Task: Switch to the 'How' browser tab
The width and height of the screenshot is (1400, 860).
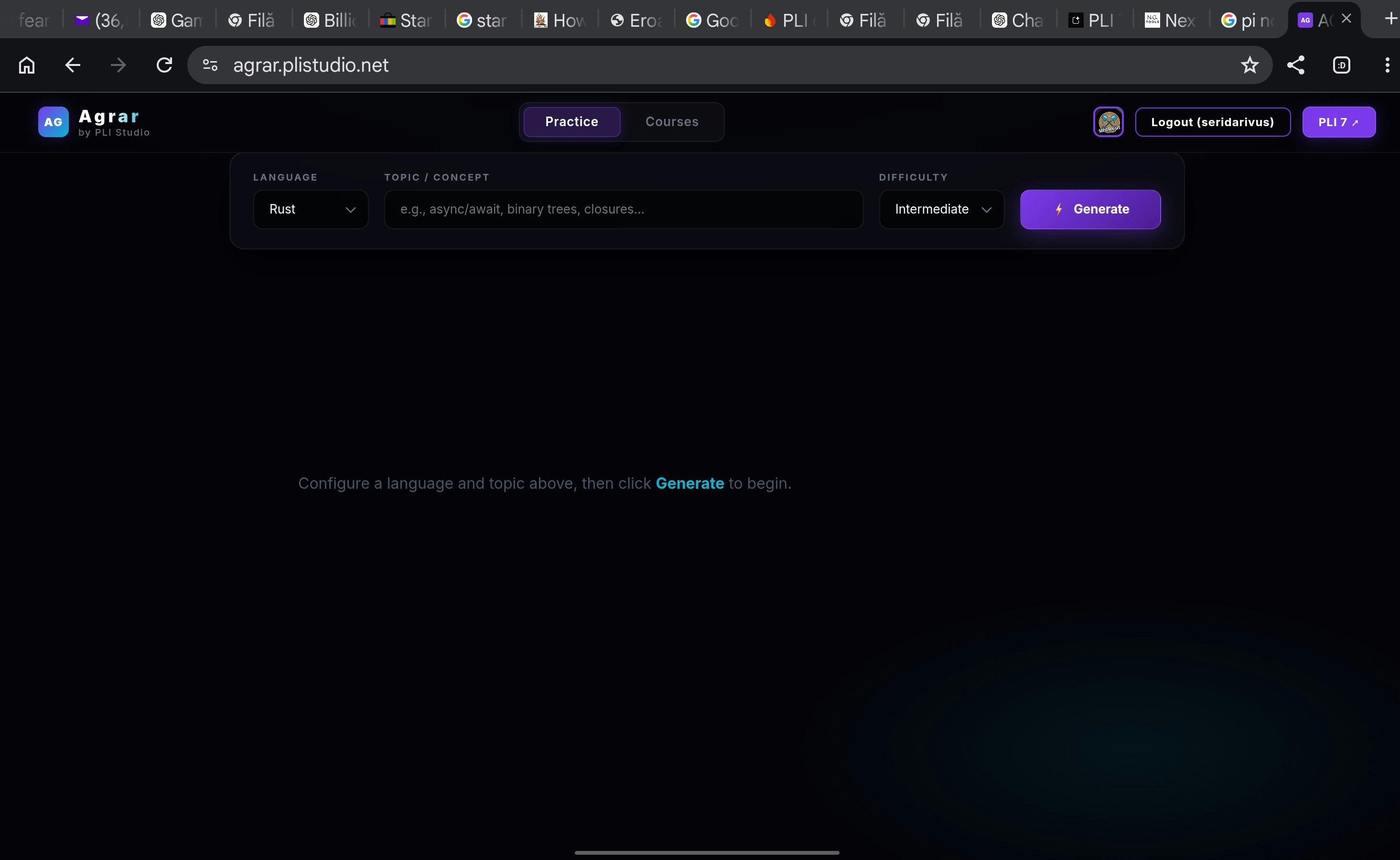Action: tap(560, 21)
